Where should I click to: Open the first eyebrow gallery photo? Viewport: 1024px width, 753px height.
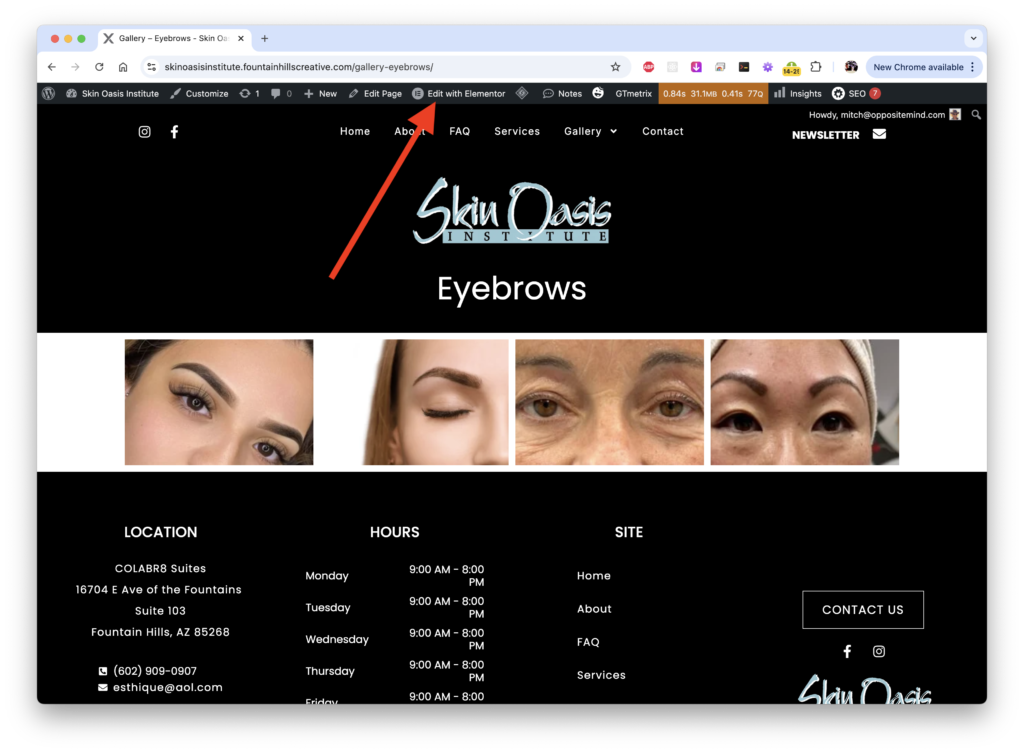[x=219, y=402]
